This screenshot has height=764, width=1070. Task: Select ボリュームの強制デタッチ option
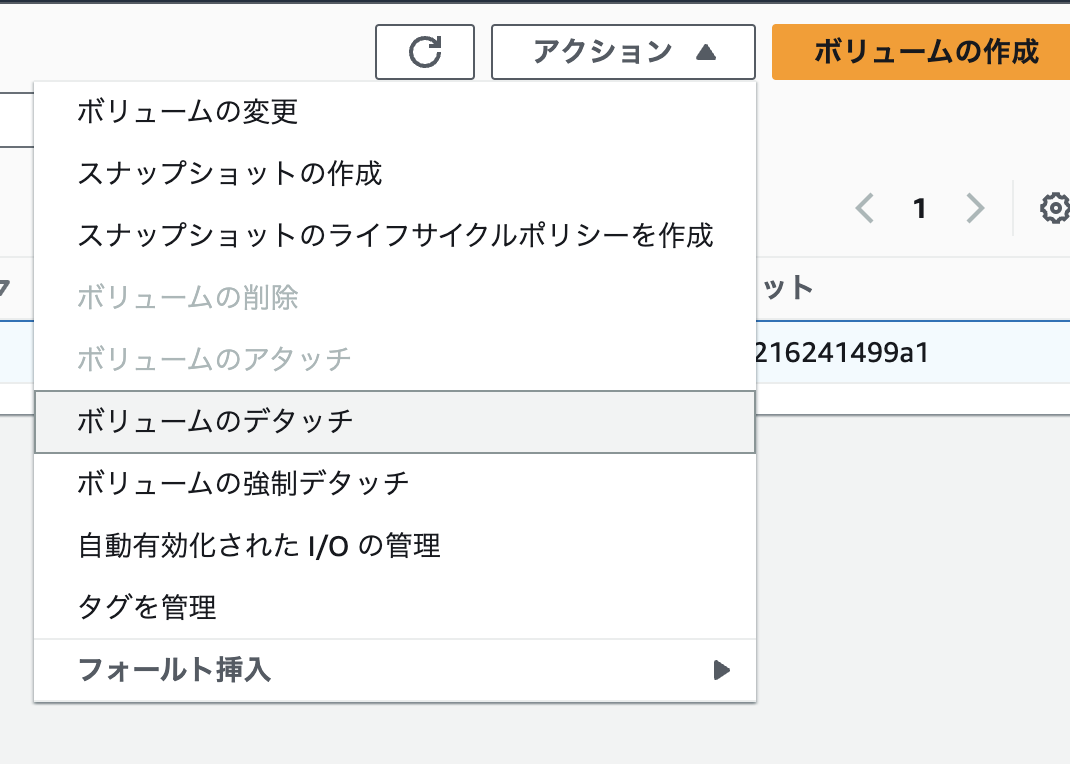[243, 483]
